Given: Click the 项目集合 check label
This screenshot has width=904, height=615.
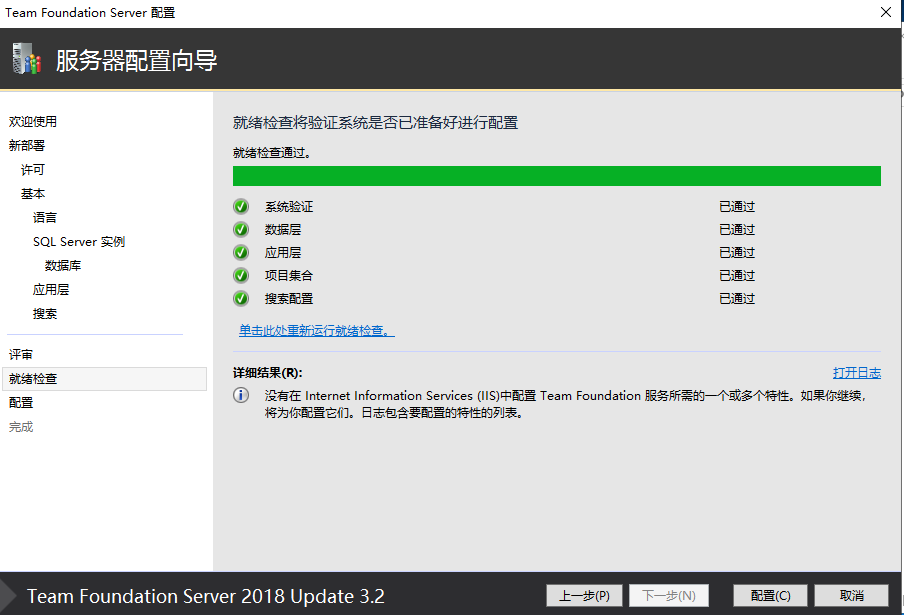Looking at the screenshot, I should pos(289,276).
